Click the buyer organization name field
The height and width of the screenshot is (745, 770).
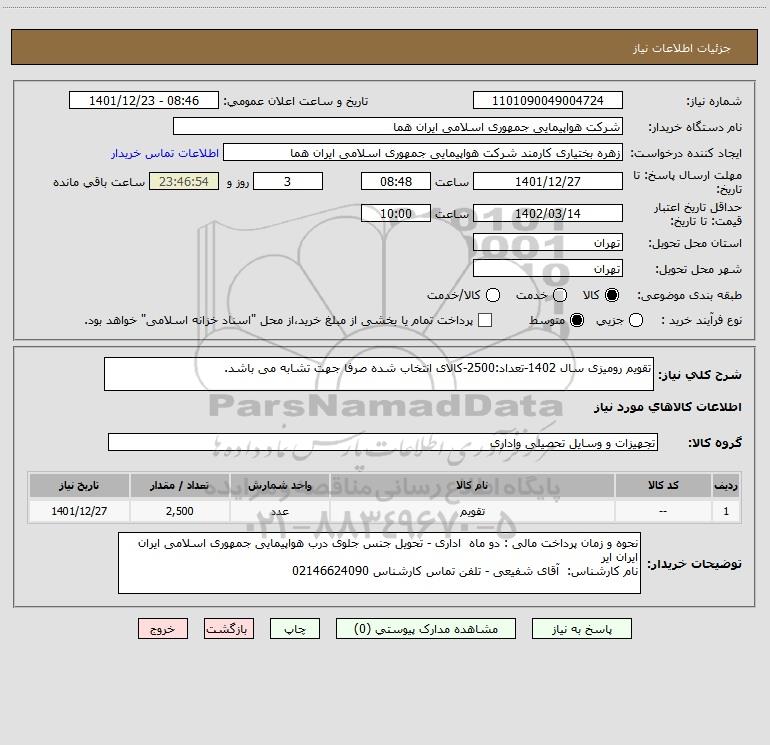398,127
